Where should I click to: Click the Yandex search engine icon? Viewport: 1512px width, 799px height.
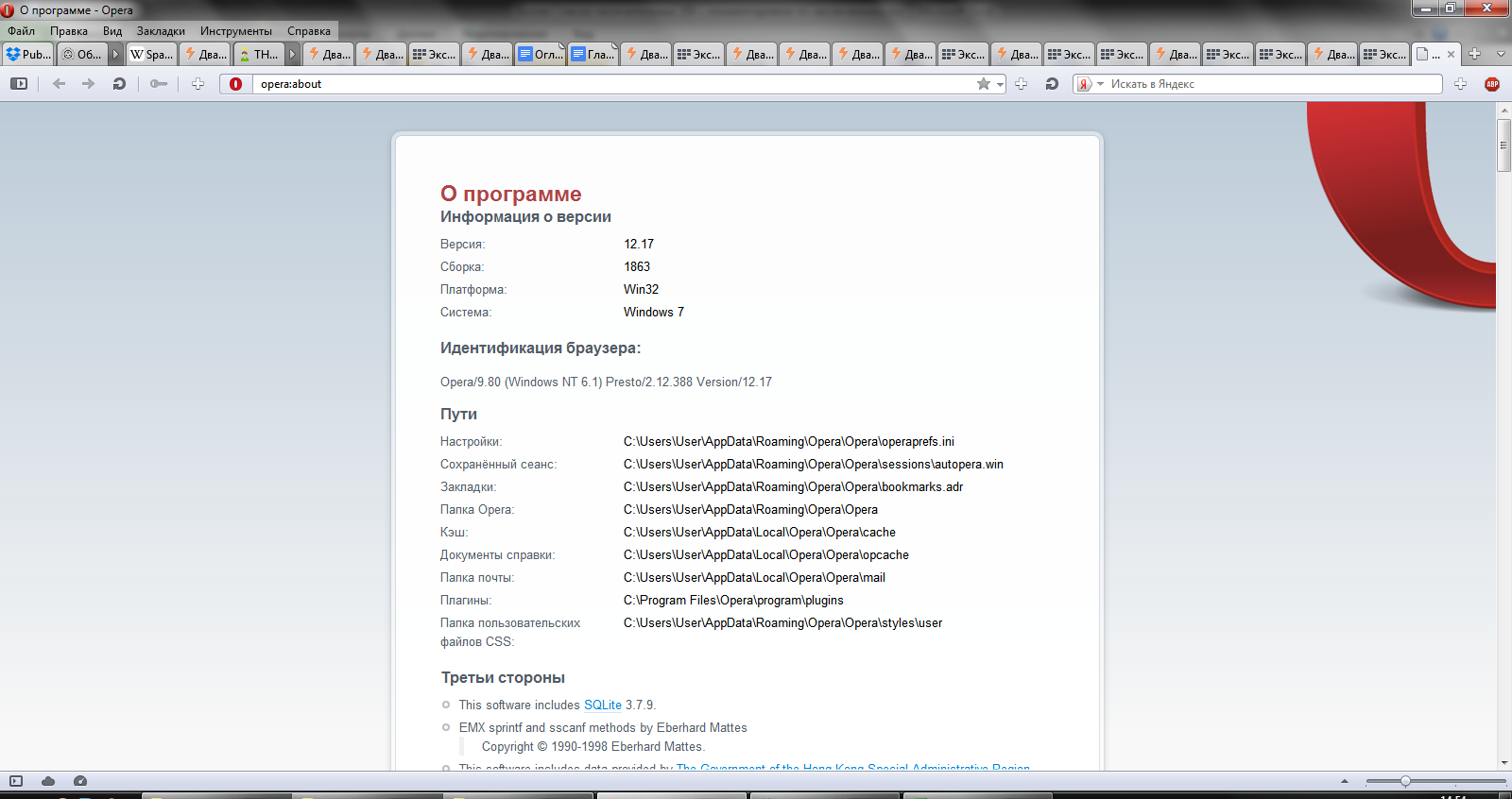(1085, 84)
